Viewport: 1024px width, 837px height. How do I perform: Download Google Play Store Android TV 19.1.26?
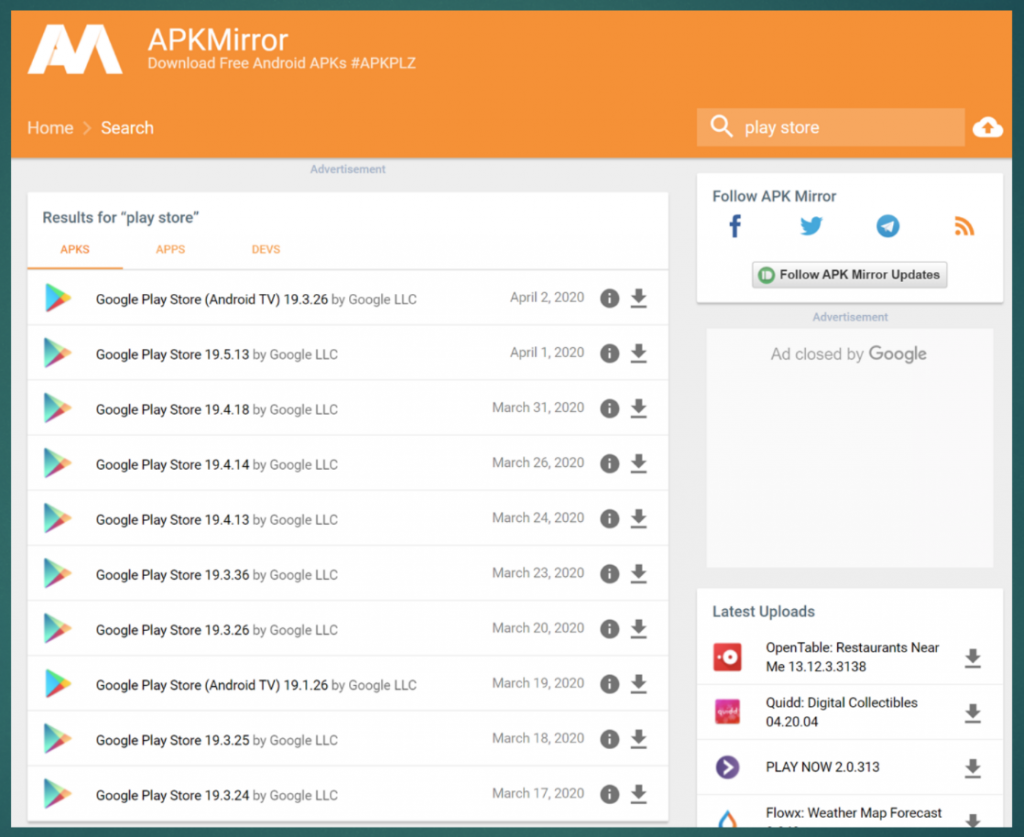[x=639, y=684]
